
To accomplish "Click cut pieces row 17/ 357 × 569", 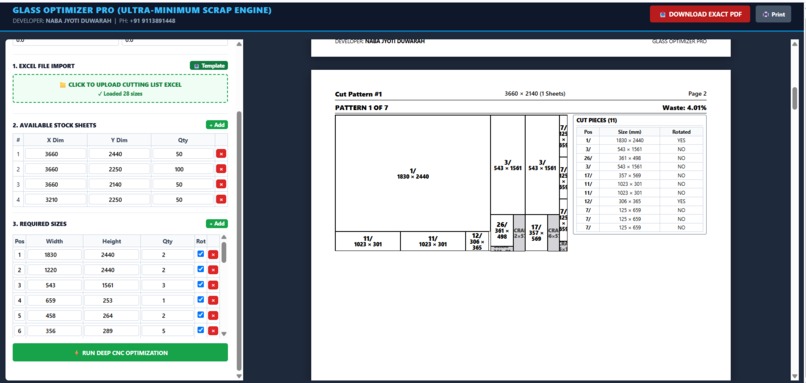I will [x=639, y=175].
